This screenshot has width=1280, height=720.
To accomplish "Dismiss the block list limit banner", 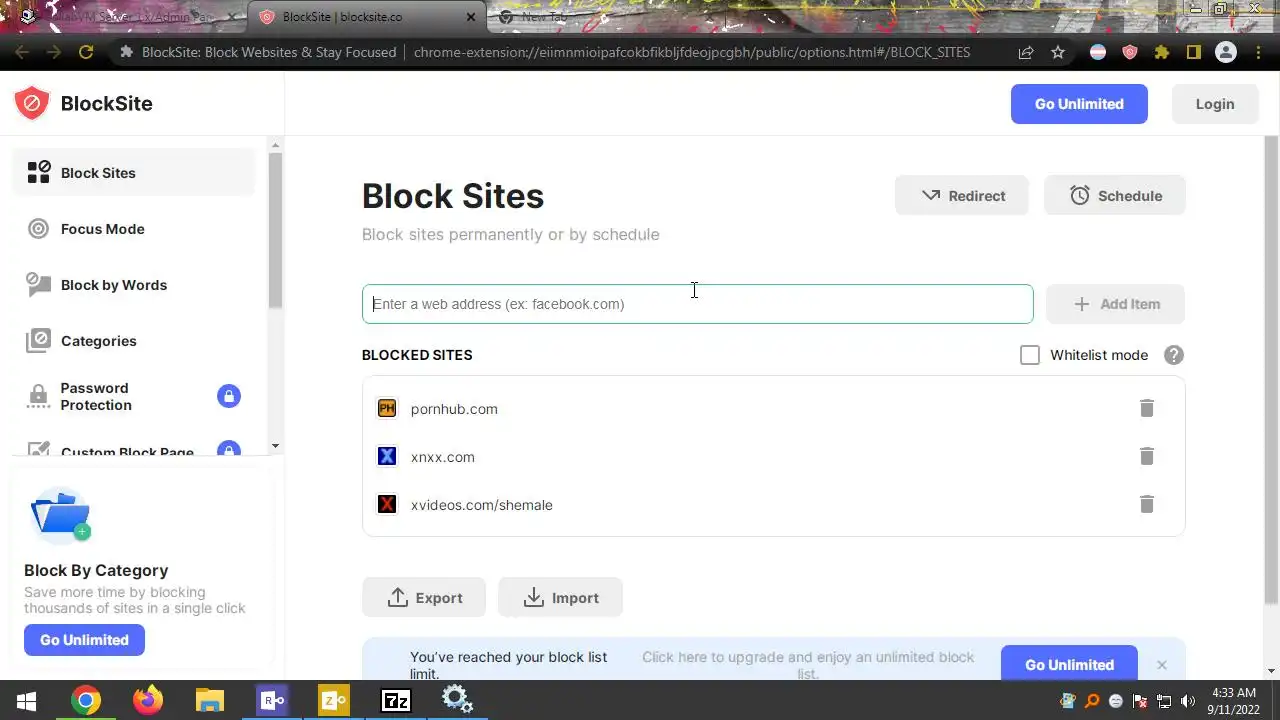I will pyautogui.click(x=1161, y=665).
